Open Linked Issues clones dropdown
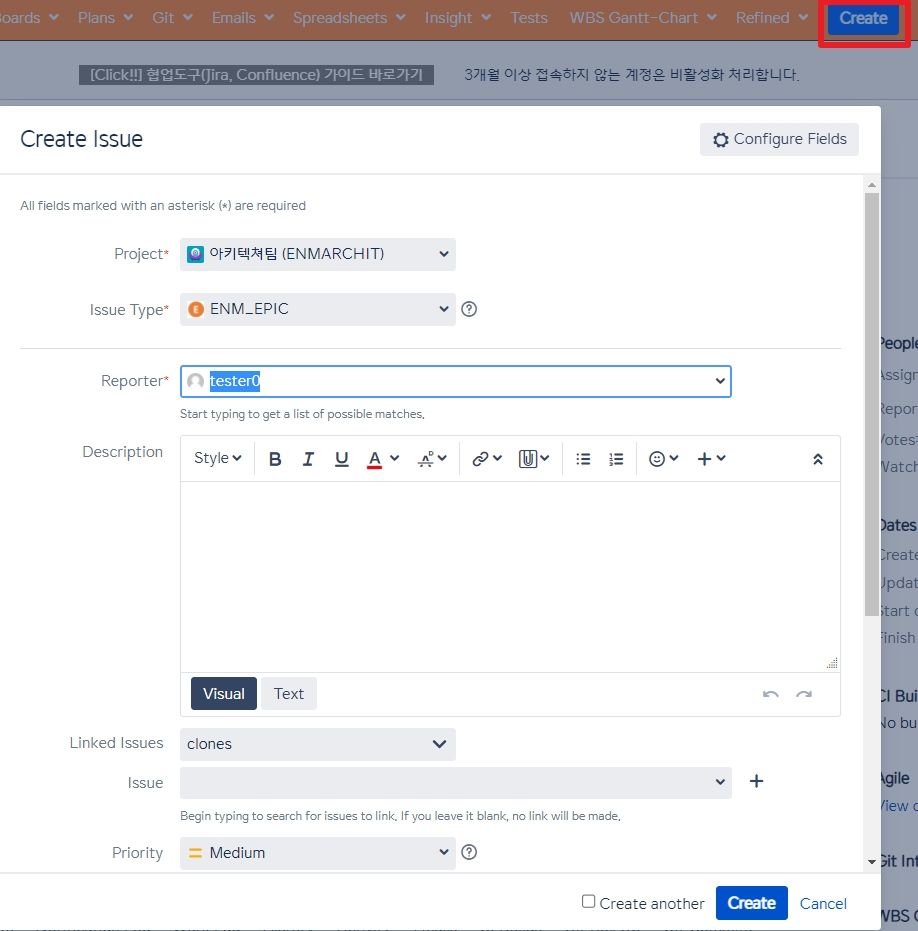Image resolution: width=918 pixels, height=931 pixels. 318,744
